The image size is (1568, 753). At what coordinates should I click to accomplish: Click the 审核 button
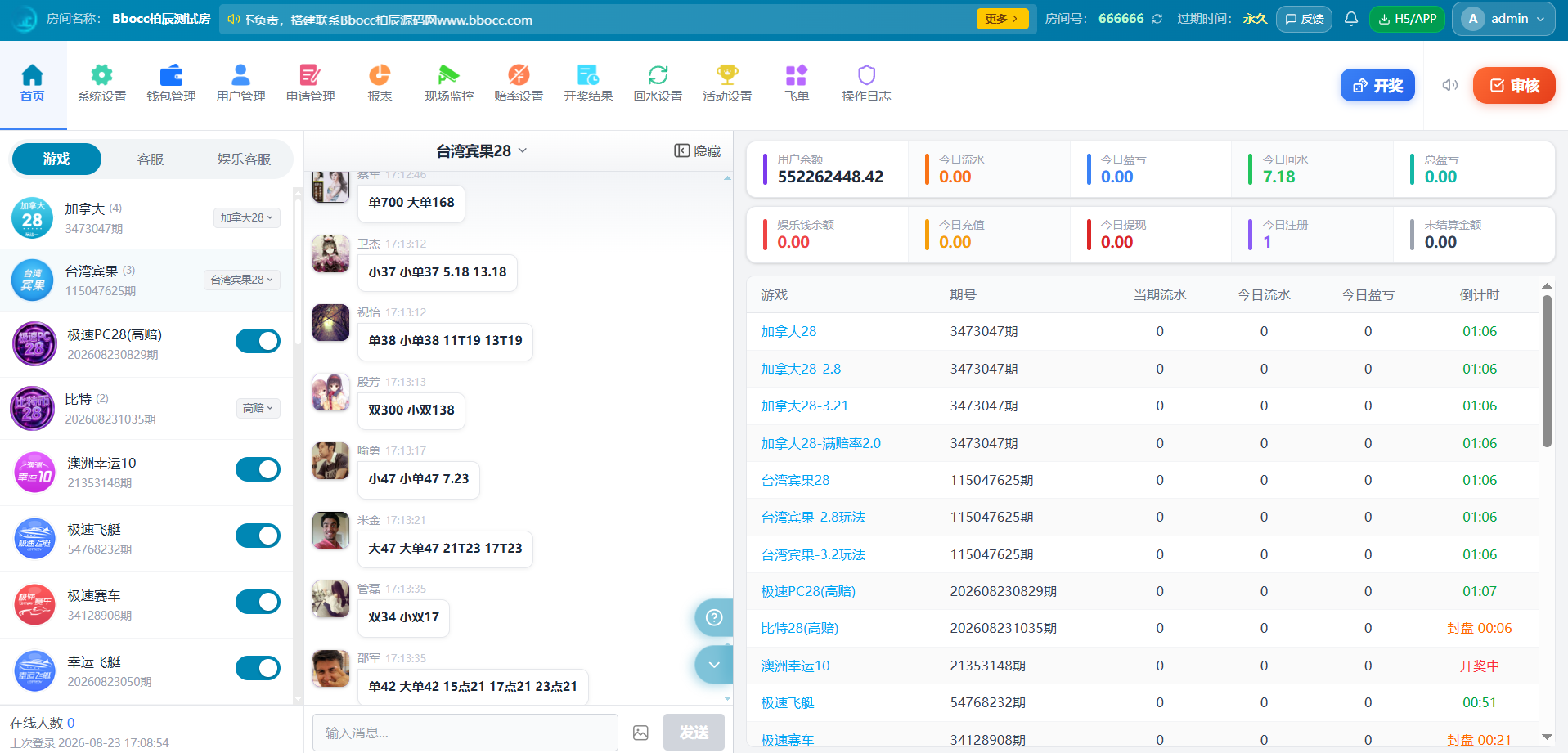coord(1514,85)
